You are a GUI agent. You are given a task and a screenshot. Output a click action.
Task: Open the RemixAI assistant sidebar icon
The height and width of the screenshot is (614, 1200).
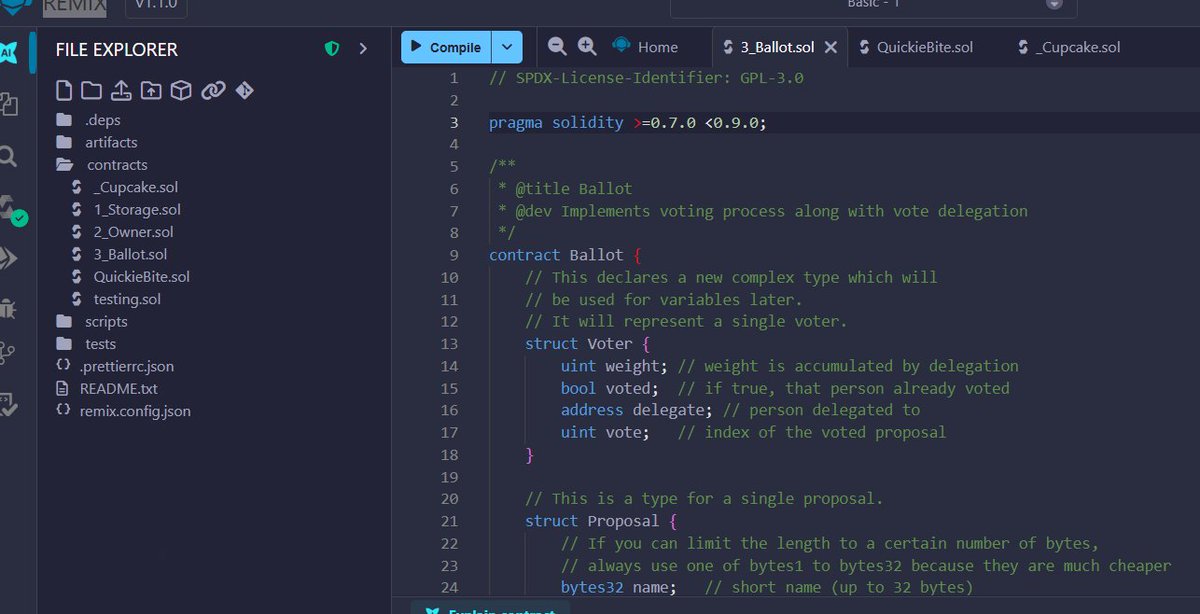pyautogui.click(x=8, y=52)
